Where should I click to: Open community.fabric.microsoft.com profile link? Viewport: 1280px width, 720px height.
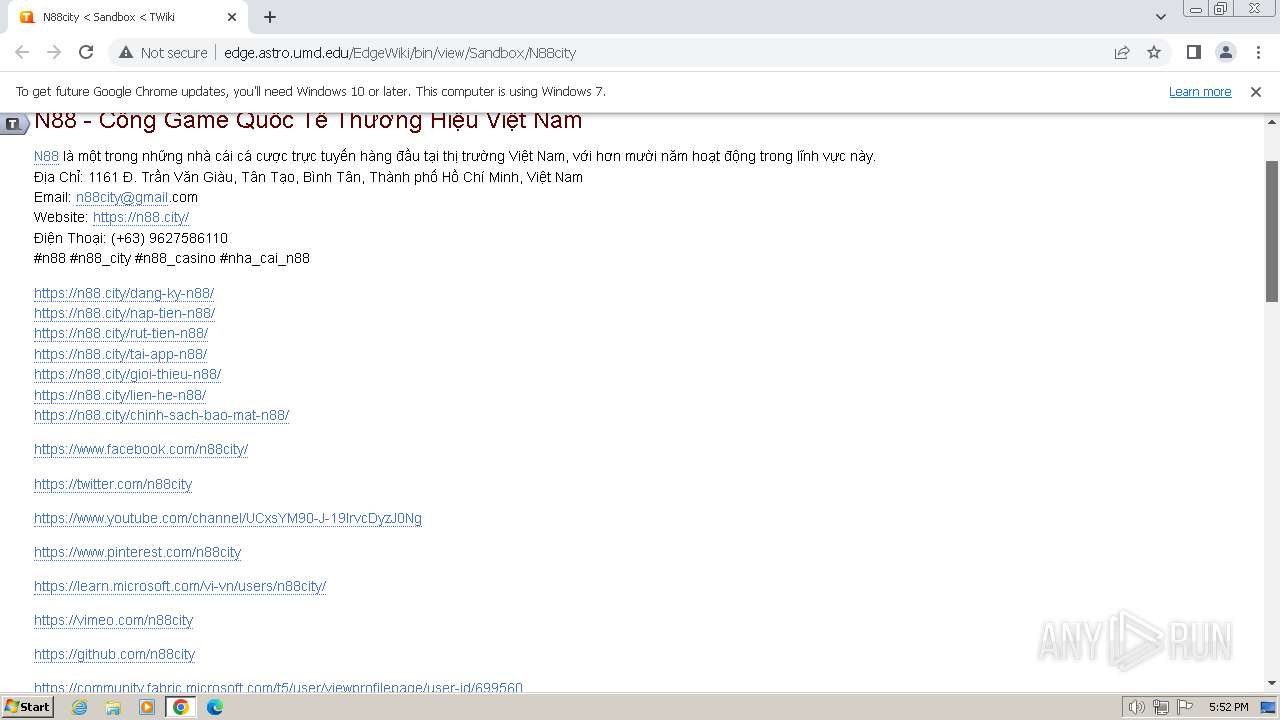point(278,687)
